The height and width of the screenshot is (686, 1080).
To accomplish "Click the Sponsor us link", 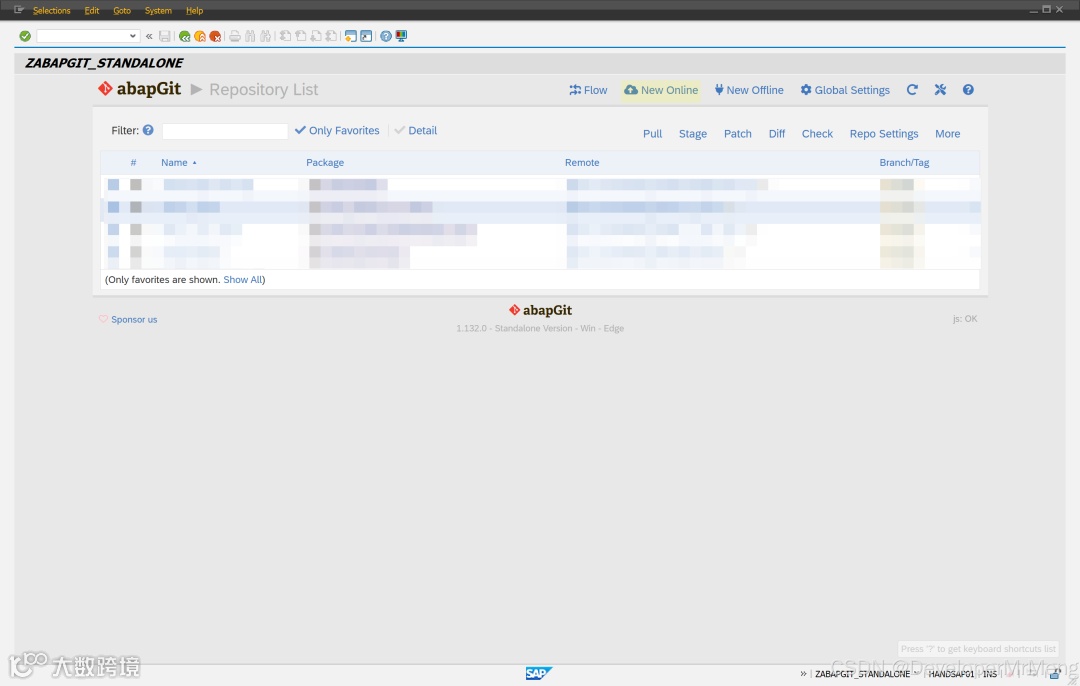I will click(128, 320).
